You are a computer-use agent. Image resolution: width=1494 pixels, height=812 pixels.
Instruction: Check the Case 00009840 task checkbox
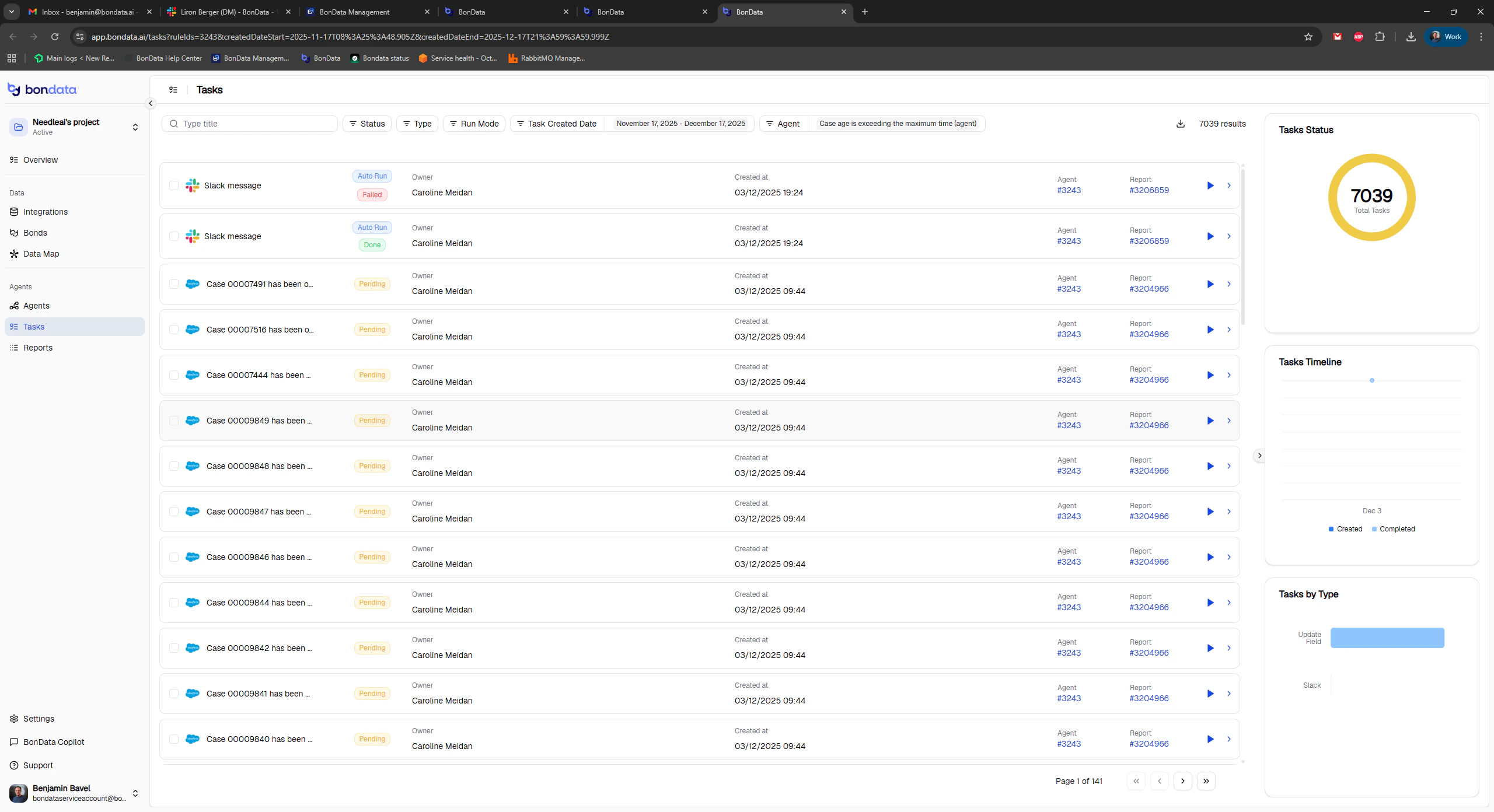click(x=174, y=739)
